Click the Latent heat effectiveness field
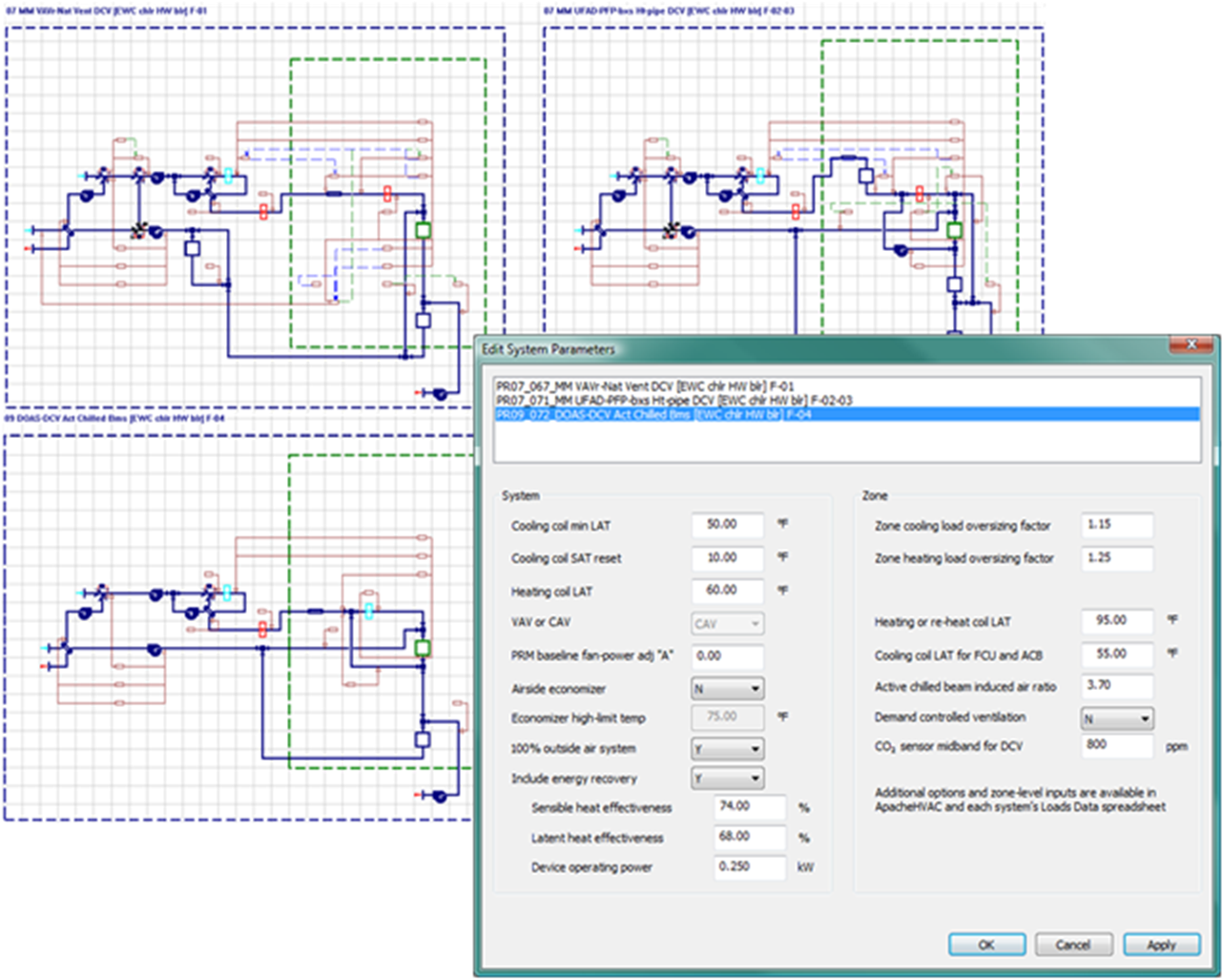 click(750, 837)
